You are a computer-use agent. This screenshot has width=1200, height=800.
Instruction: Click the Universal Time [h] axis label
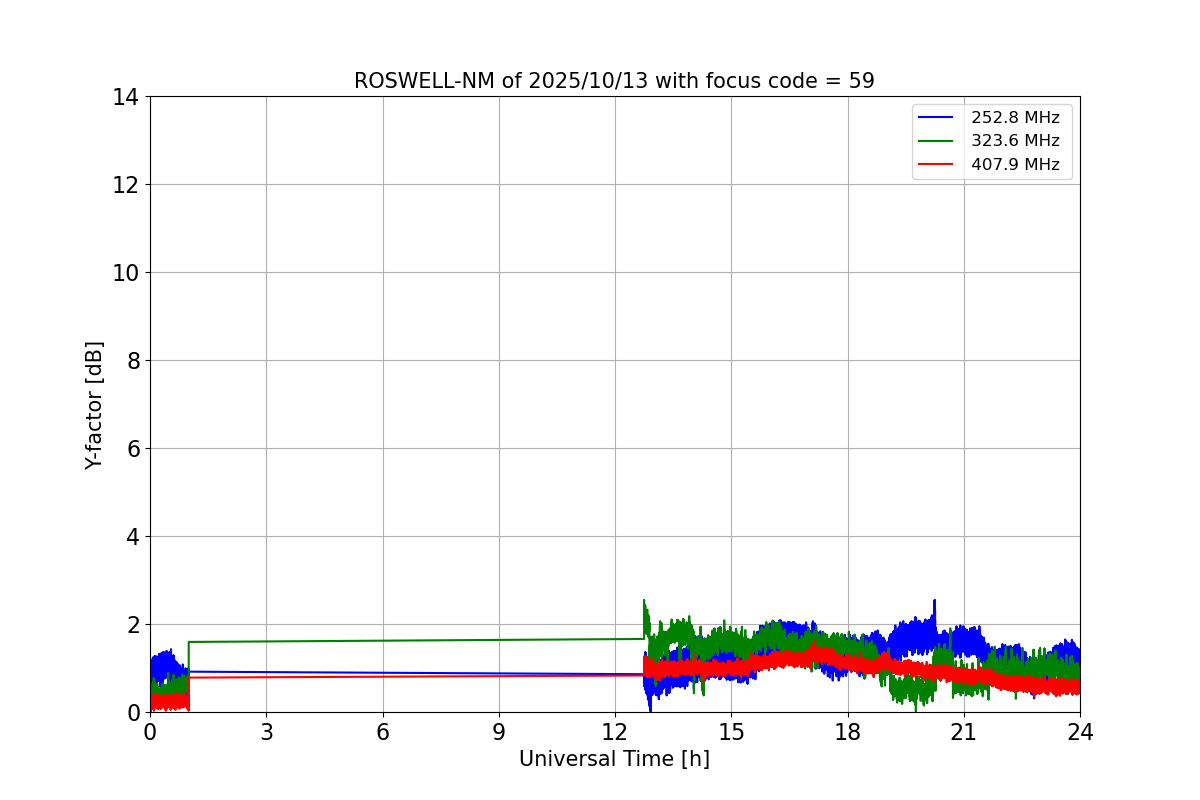tap(614, 760)
